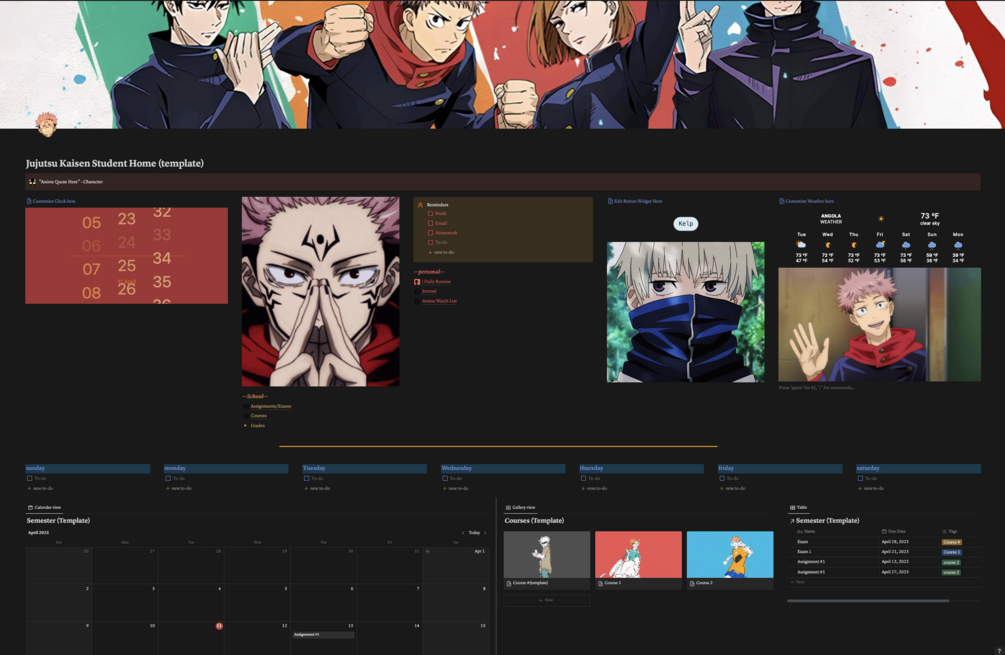Image resolution: width=1005 pixels, height=655 pixels.
Task: Switch to the Gallery view tab
Action: tap(520, 508)
